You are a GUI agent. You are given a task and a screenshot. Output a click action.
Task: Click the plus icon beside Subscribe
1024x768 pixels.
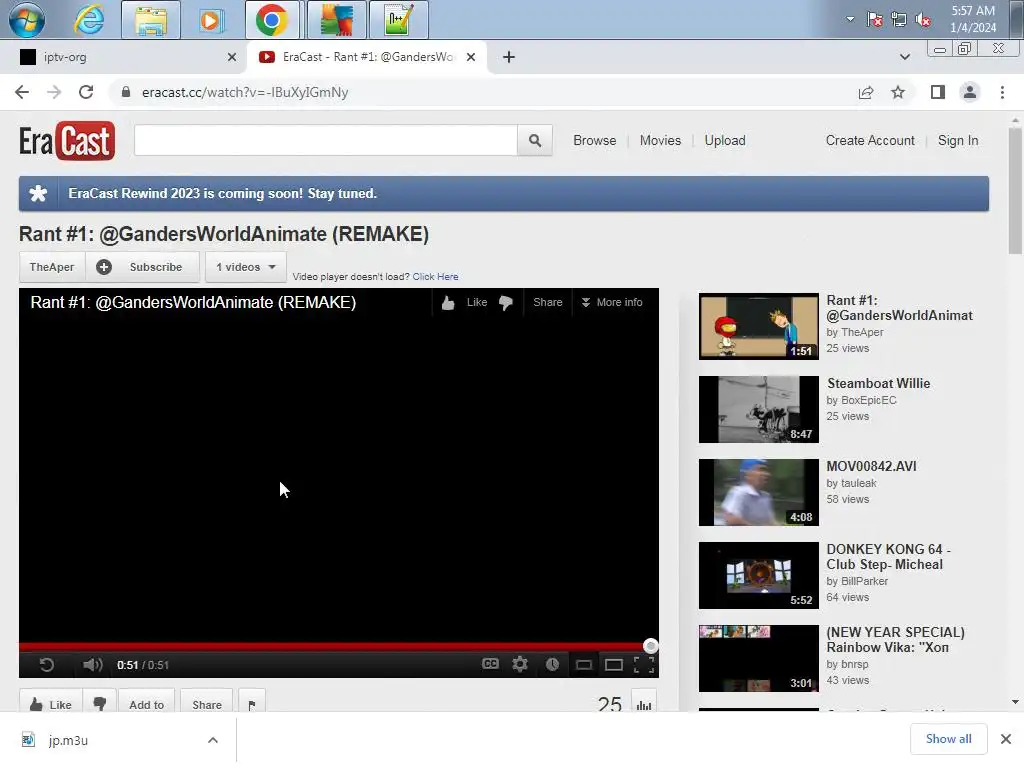pyautogui.click(x=104, y=267)
